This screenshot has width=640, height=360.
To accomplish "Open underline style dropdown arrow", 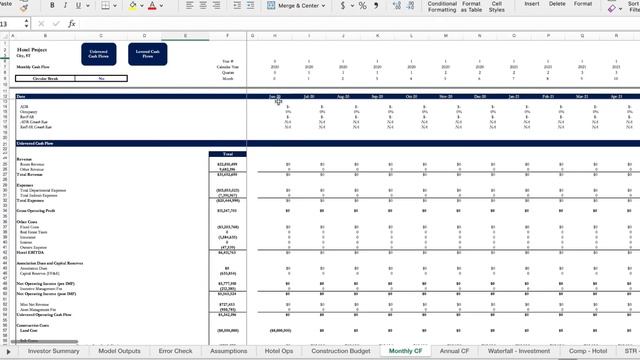I will [88, 6].
